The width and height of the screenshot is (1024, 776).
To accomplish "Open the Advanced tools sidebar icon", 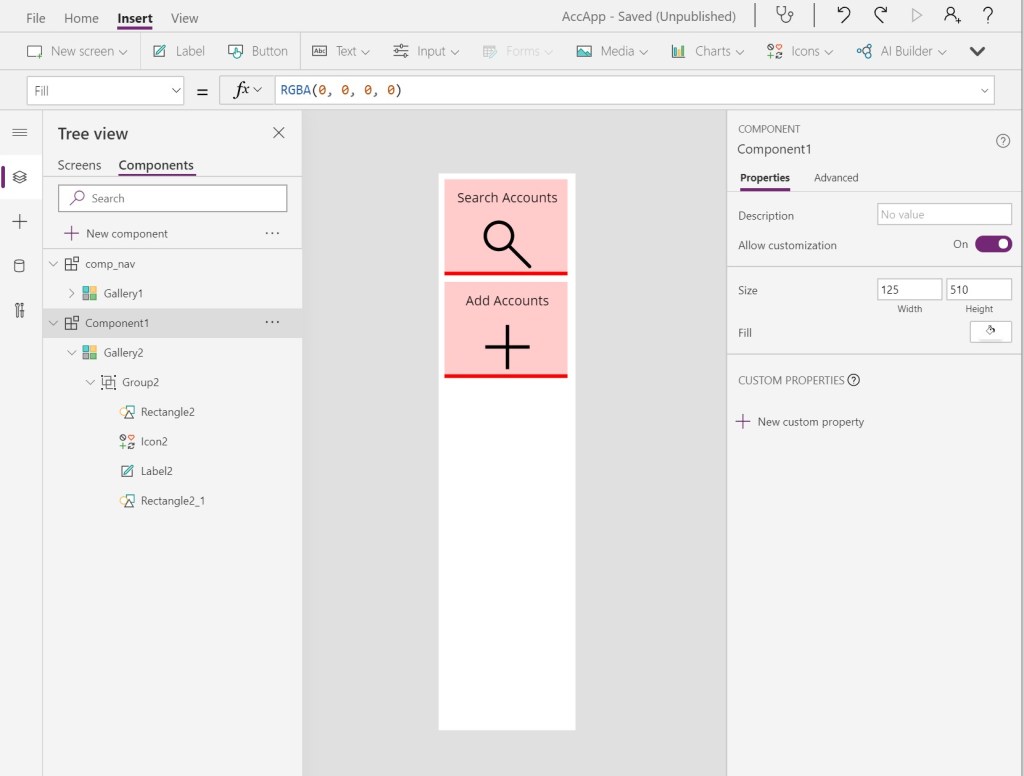I will tap(19, 310).
